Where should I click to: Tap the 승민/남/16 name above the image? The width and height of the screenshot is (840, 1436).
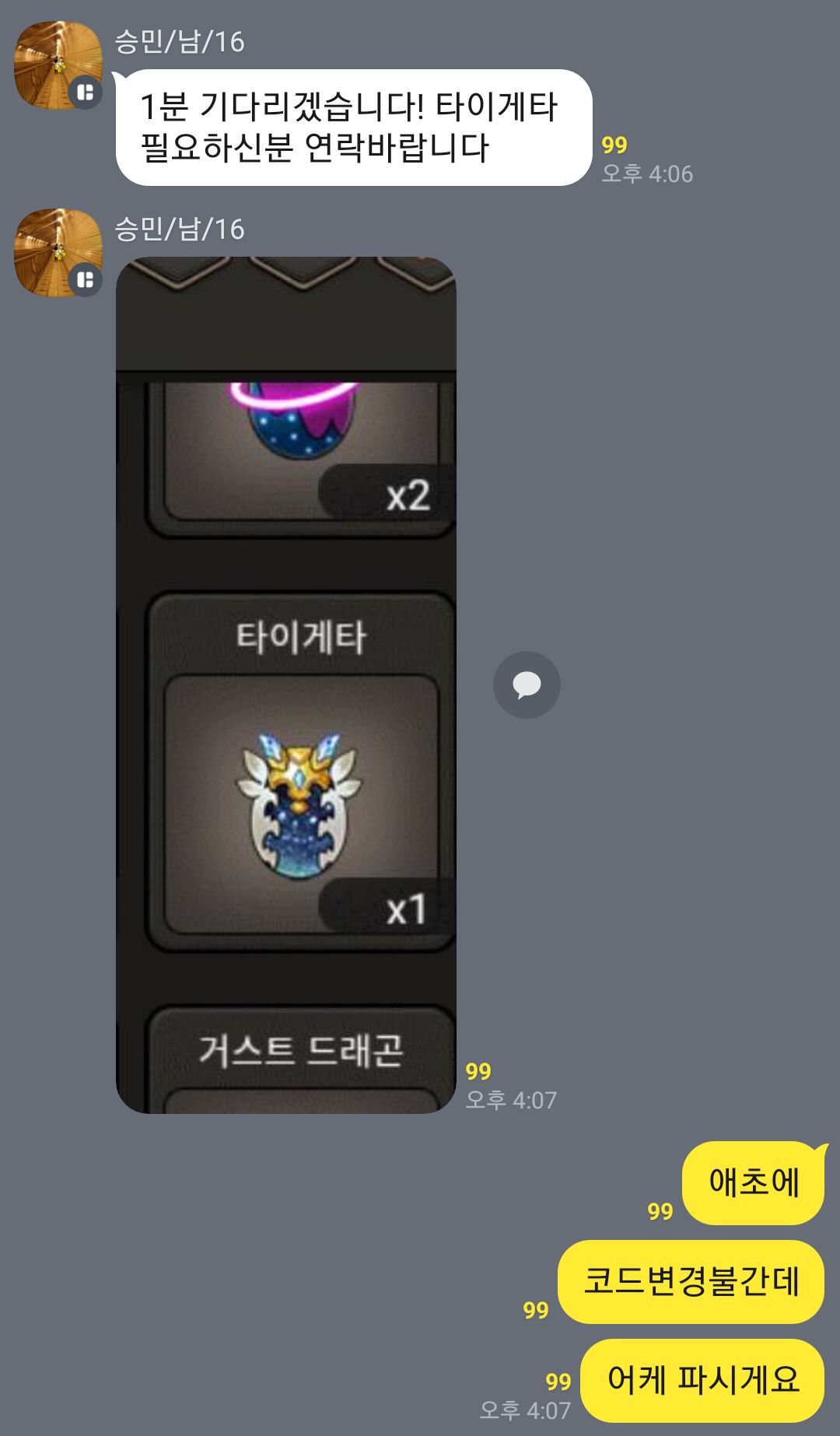[x=180, y=229]
